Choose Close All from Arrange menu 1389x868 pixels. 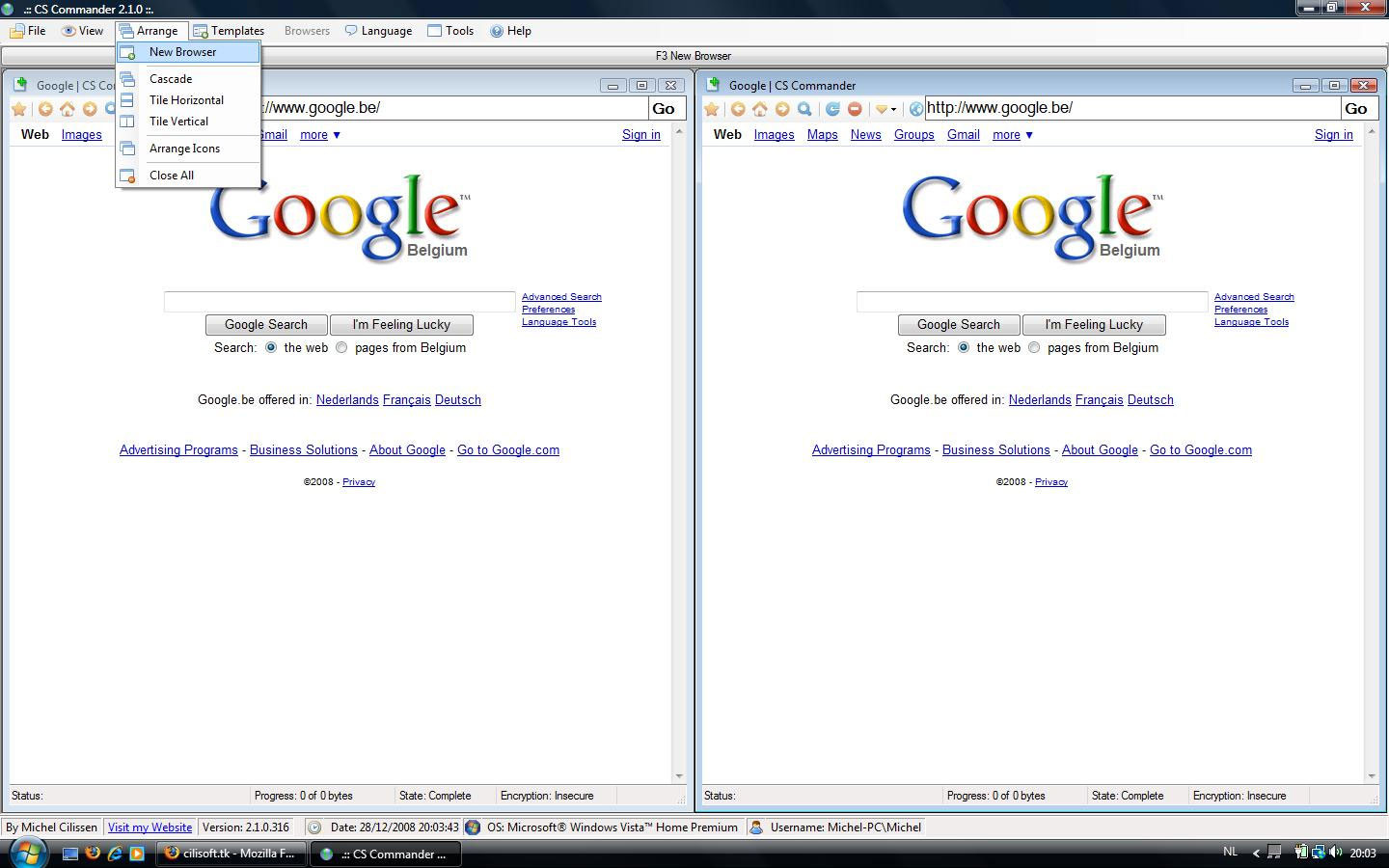click(x=188, y=176)
